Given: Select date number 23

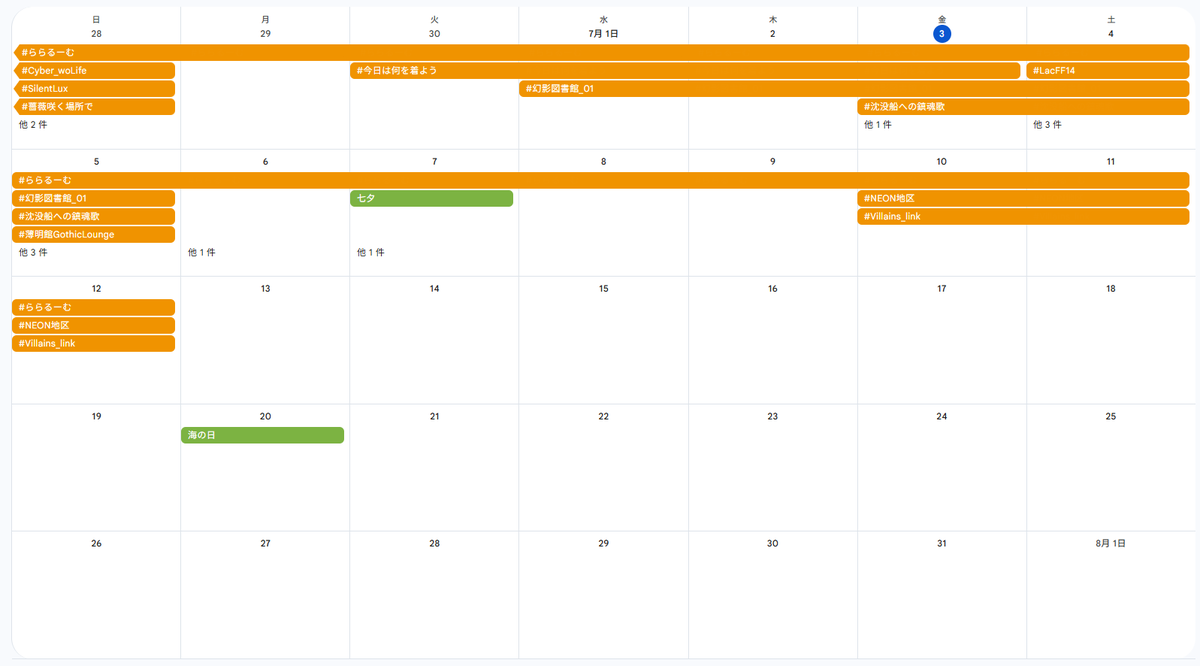Looking at the screenshot, I should pyautogui.click(x=773, y=417).
